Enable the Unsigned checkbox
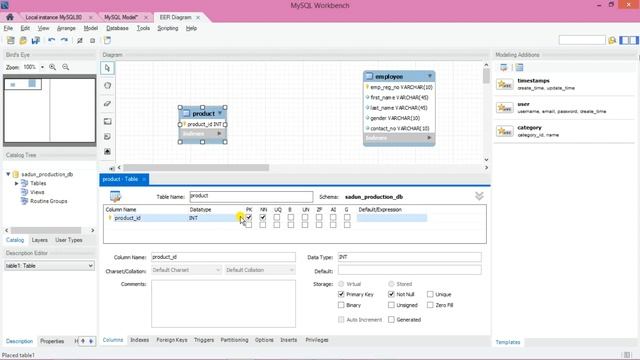The image size is (640, 360). (391, 305)
